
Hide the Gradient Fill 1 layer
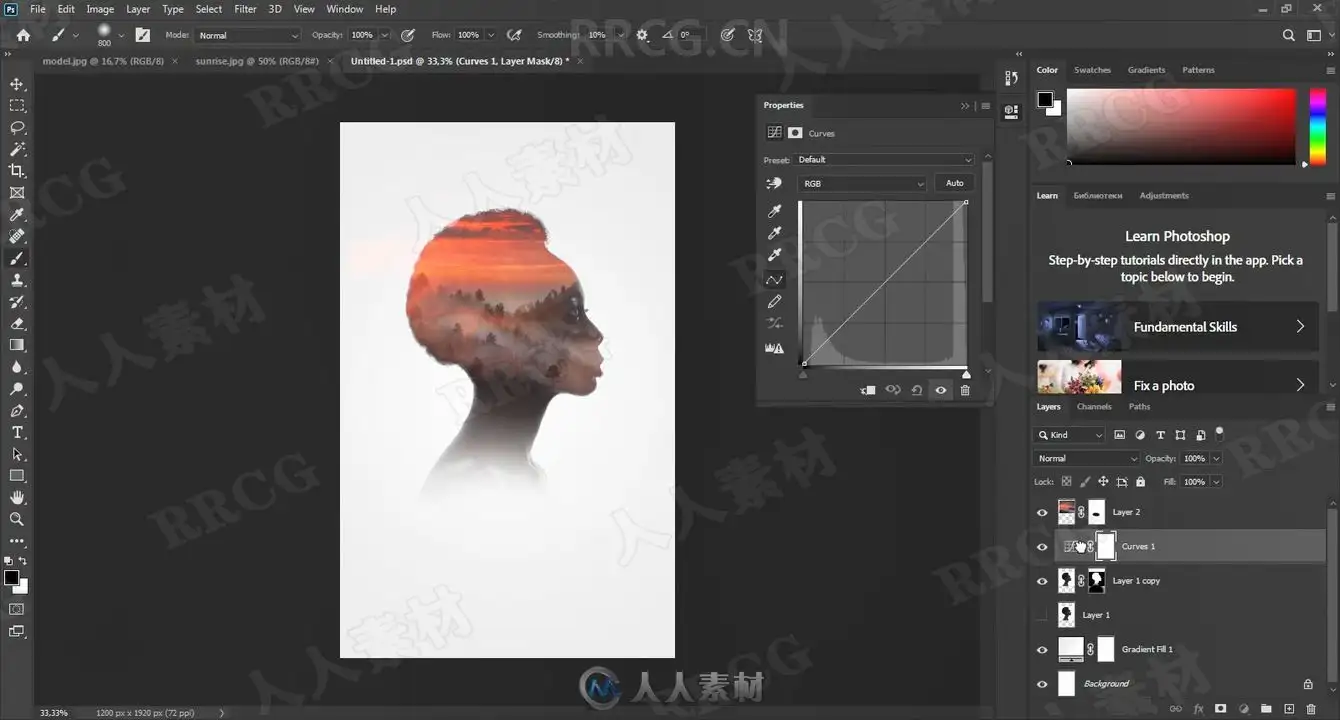tap(1042, 649)
